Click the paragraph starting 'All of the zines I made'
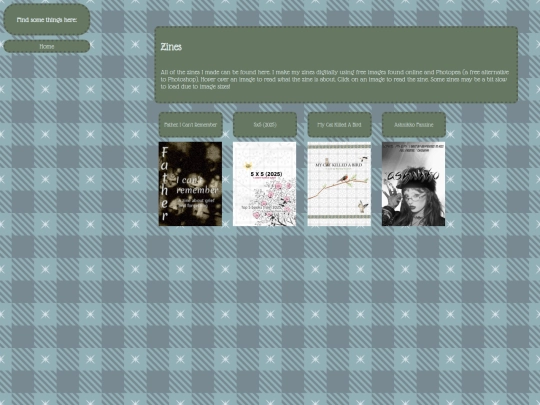The height and width of the screenshot is (405, 540). pyautogui.click(x=334, y=80)
